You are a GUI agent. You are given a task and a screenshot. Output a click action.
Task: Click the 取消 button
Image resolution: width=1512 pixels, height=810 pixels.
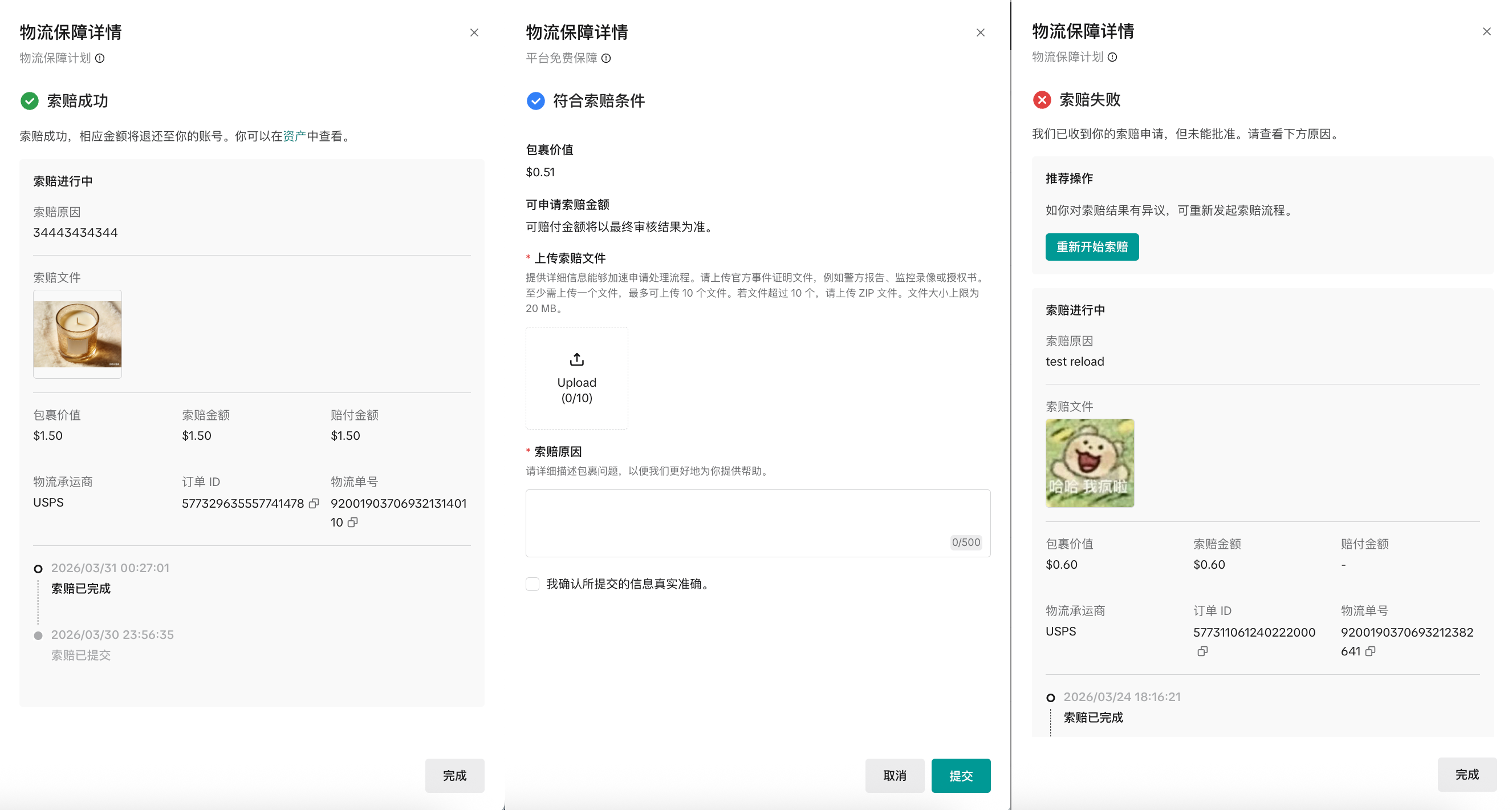pos(894,775)
